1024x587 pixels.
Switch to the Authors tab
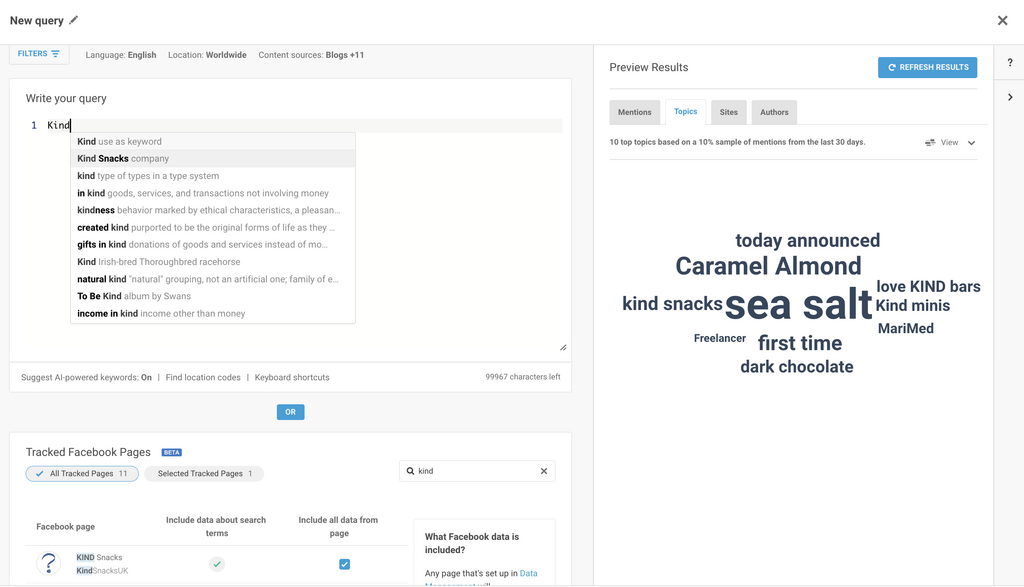(x=774, y=112)
